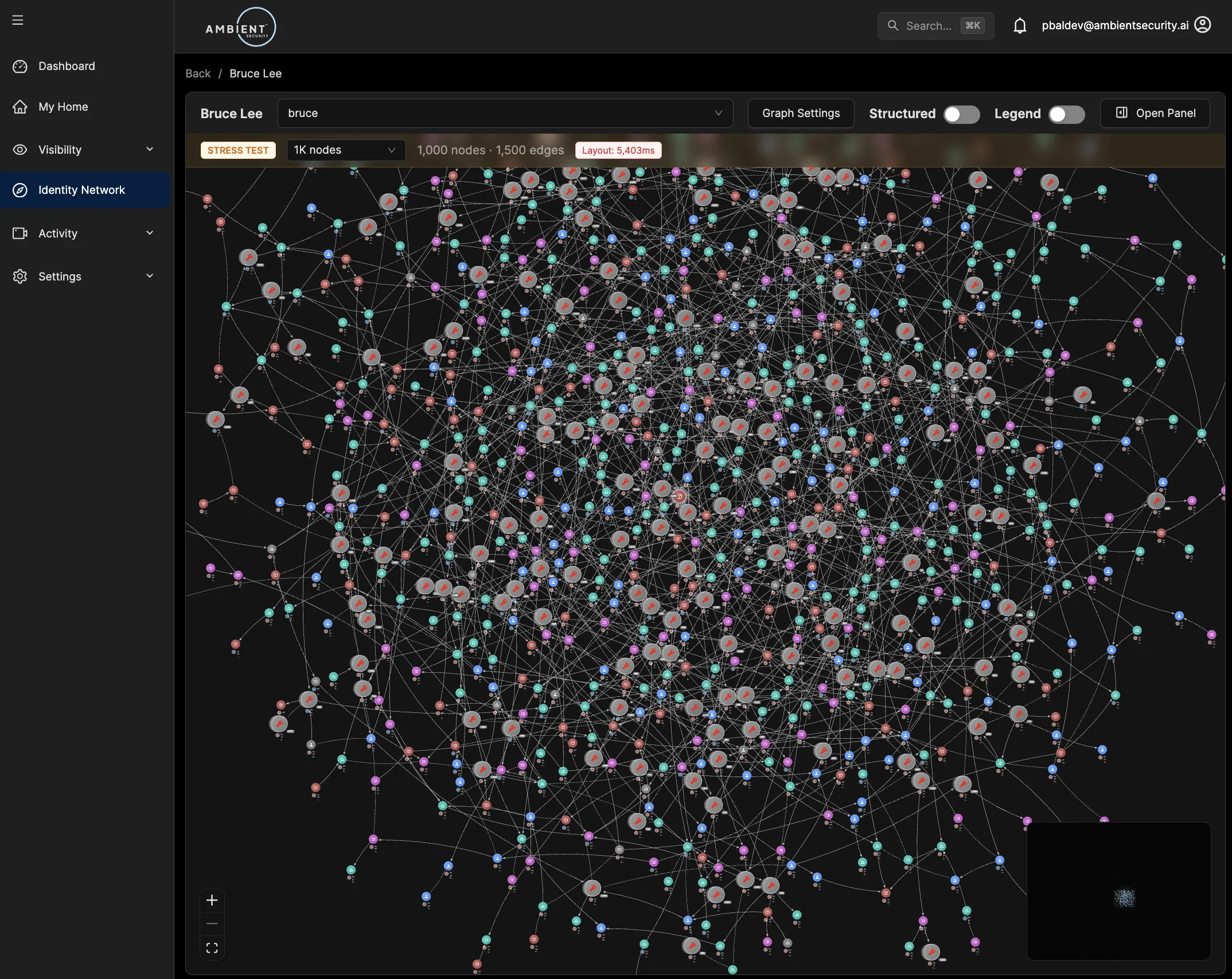
Task: Open notifications bell icon
Action: click(x=1019, y=26)
